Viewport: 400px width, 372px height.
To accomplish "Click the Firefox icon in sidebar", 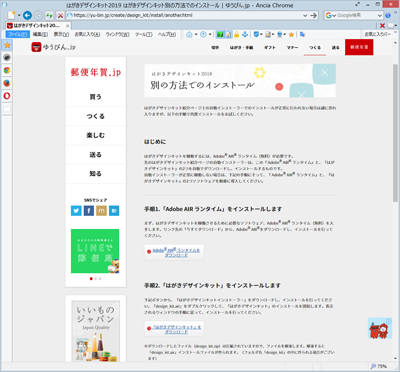I will pyautogui.click(x=7, y=83).
